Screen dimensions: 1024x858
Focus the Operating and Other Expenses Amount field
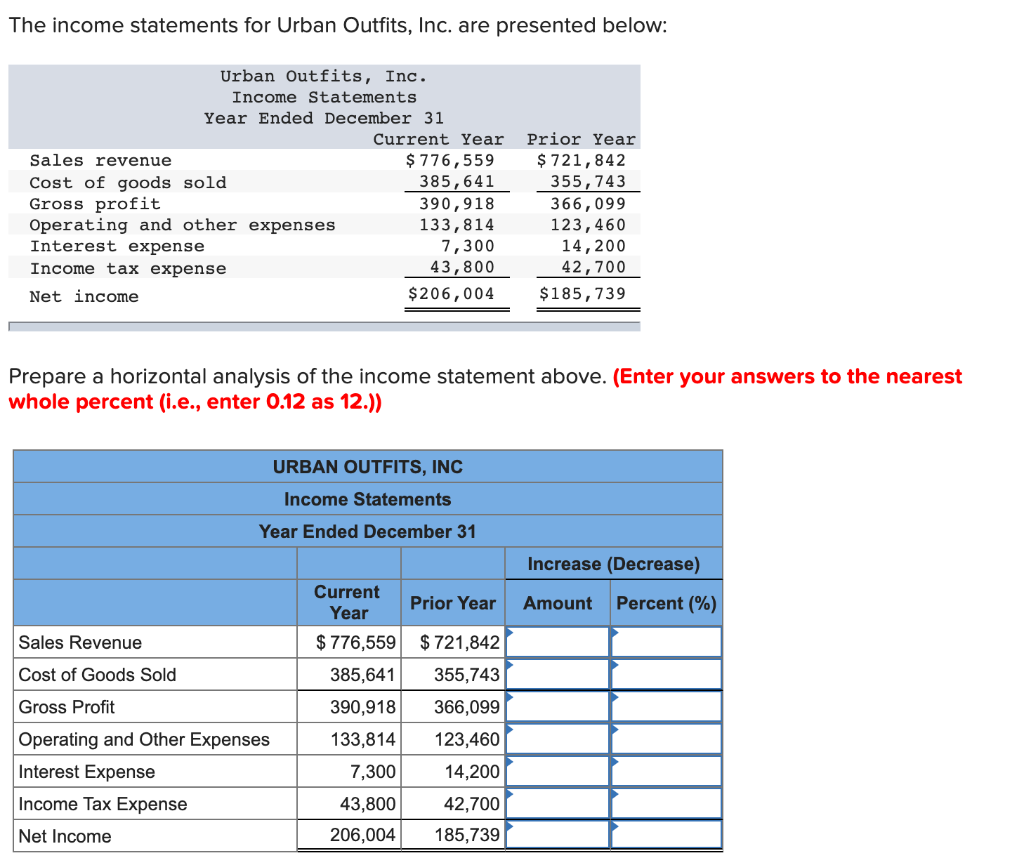pos(558,739)
